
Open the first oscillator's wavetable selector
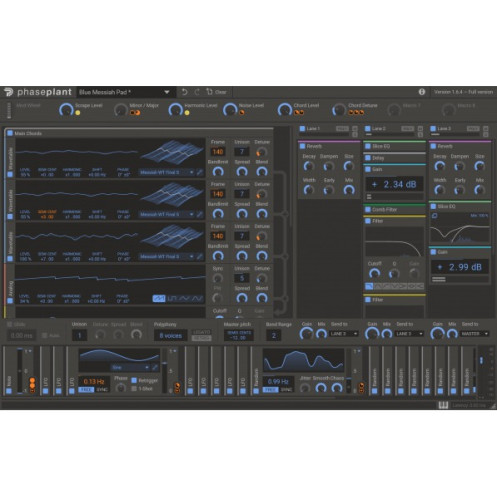pyautogui.click(x=166, y=172)
